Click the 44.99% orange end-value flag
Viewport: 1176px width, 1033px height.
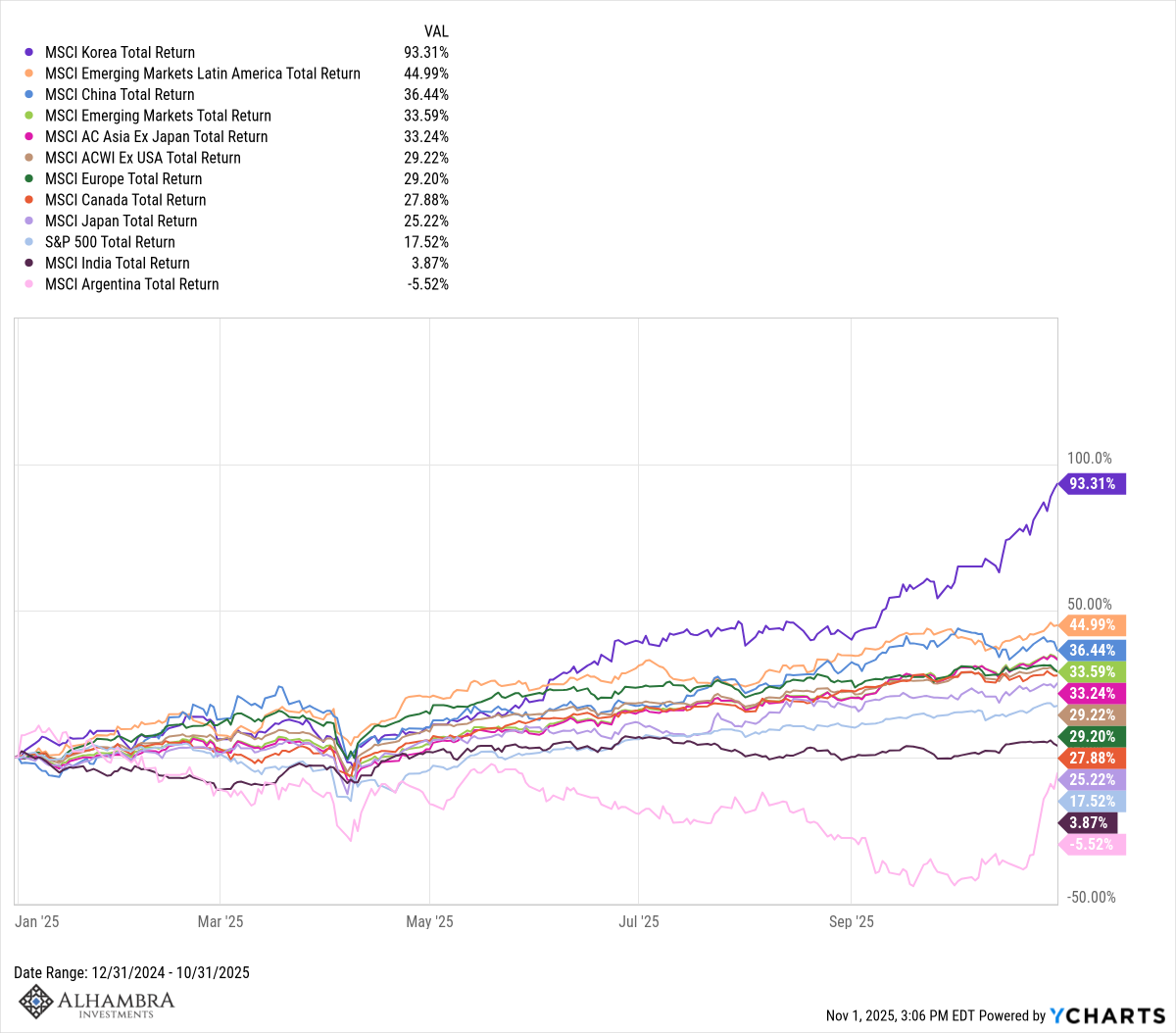(1093, 625)
